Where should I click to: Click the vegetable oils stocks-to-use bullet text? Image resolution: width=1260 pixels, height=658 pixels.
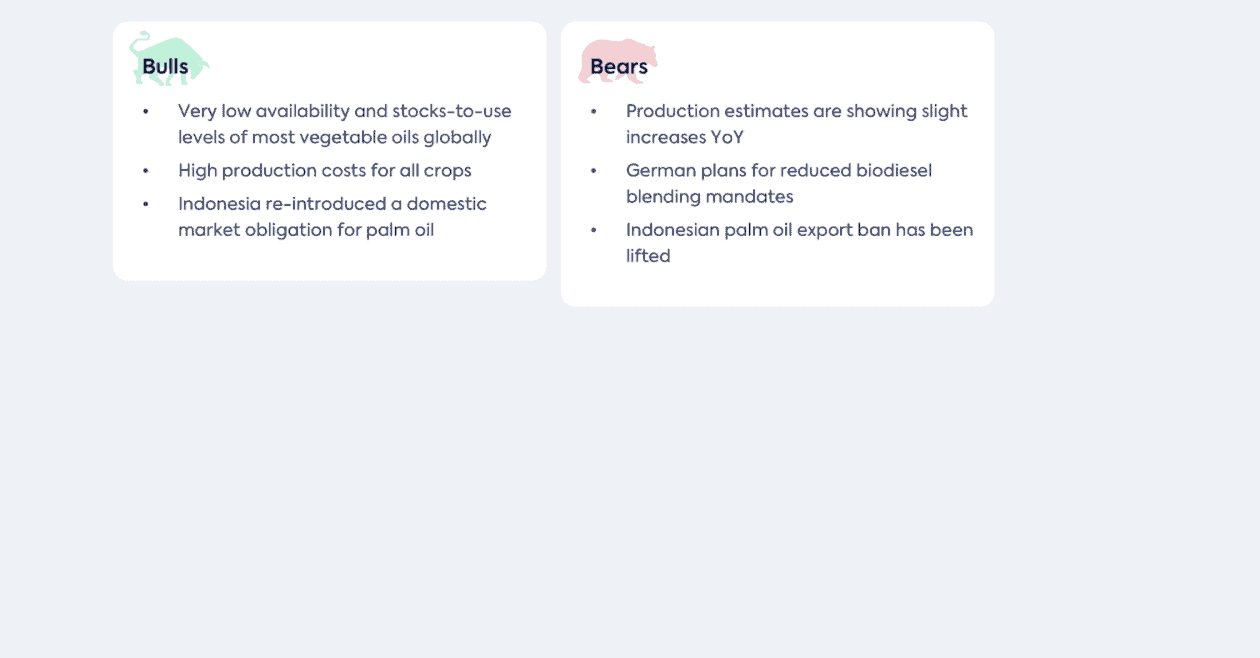(x=345, y=124)
